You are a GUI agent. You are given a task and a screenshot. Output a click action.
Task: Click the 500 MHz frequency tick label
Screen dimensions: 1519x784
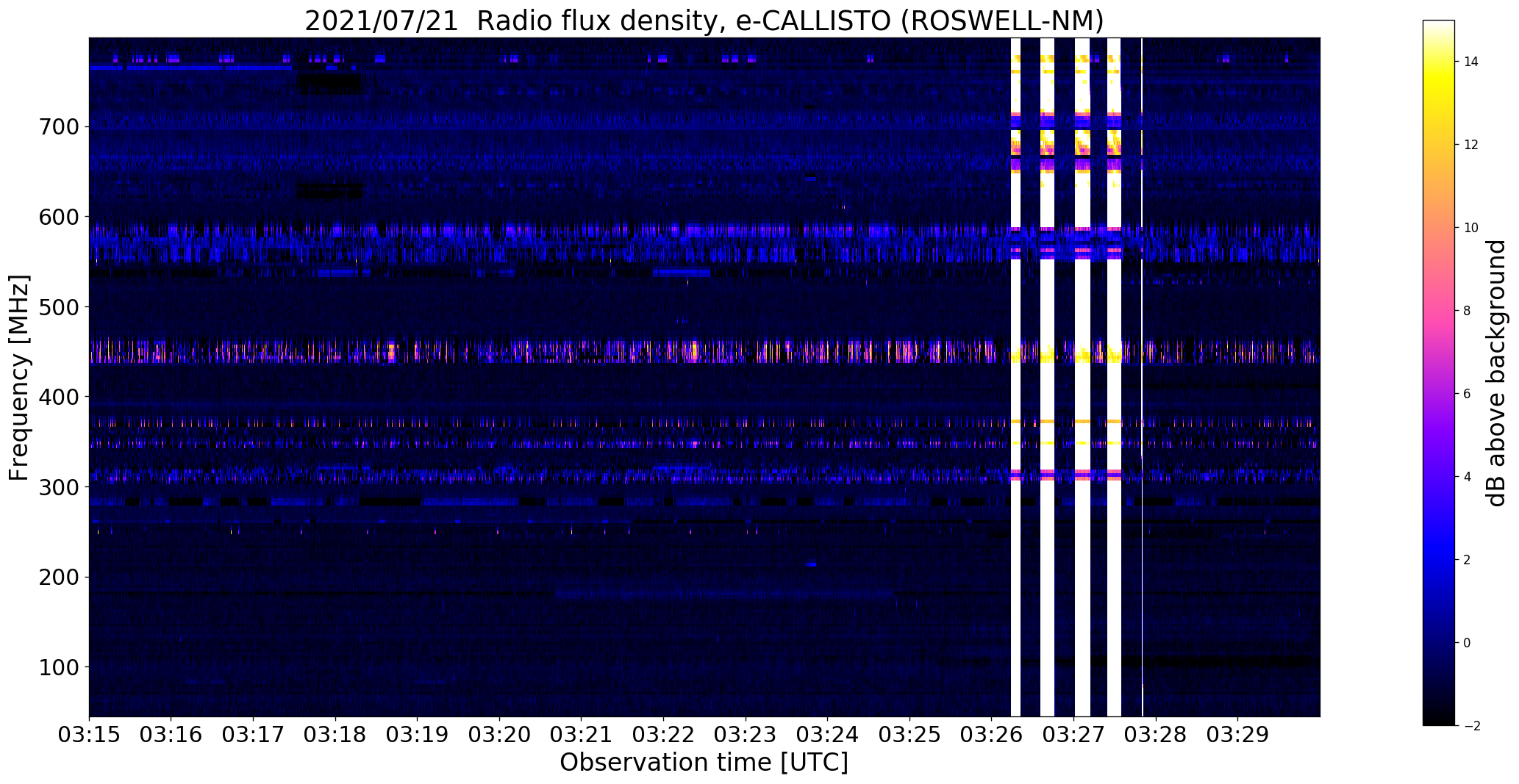click(57, 307)
